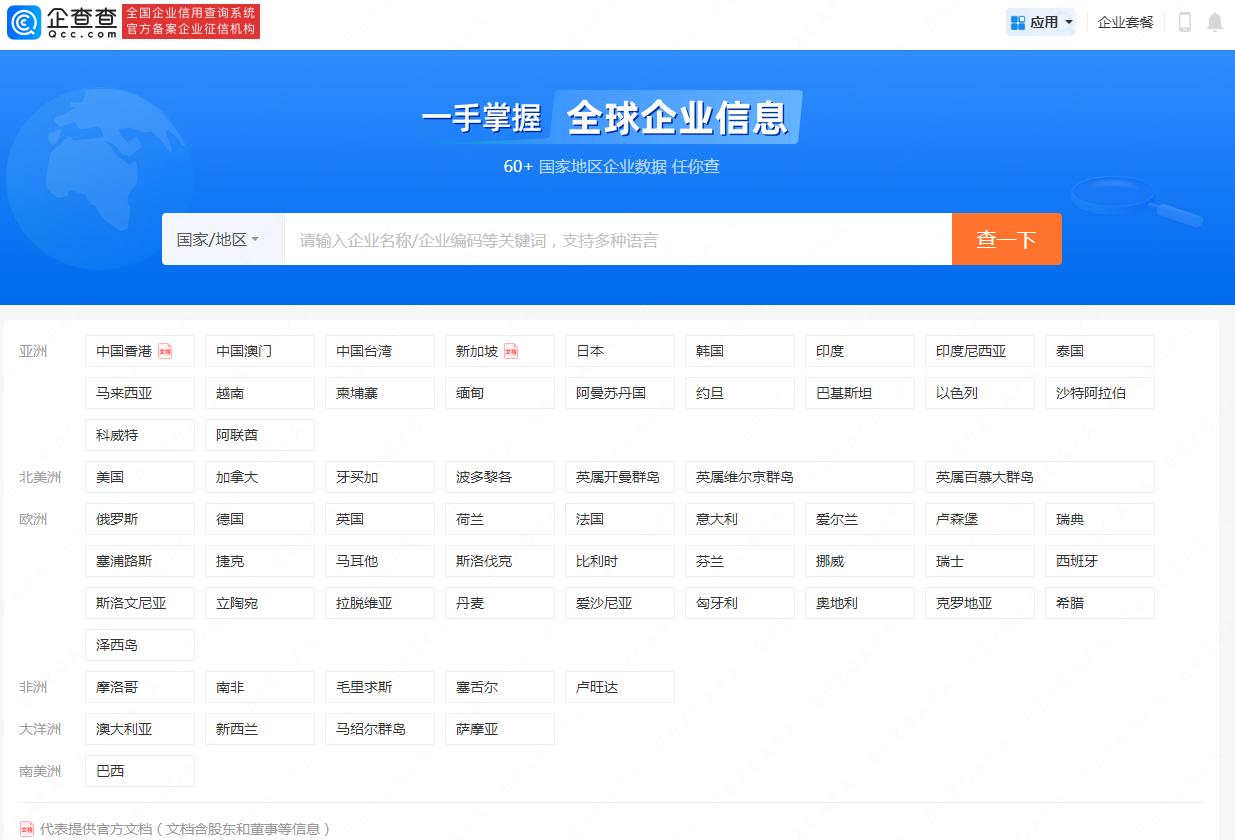
Task: Open the notification bell
Action: click(1215, 22)
